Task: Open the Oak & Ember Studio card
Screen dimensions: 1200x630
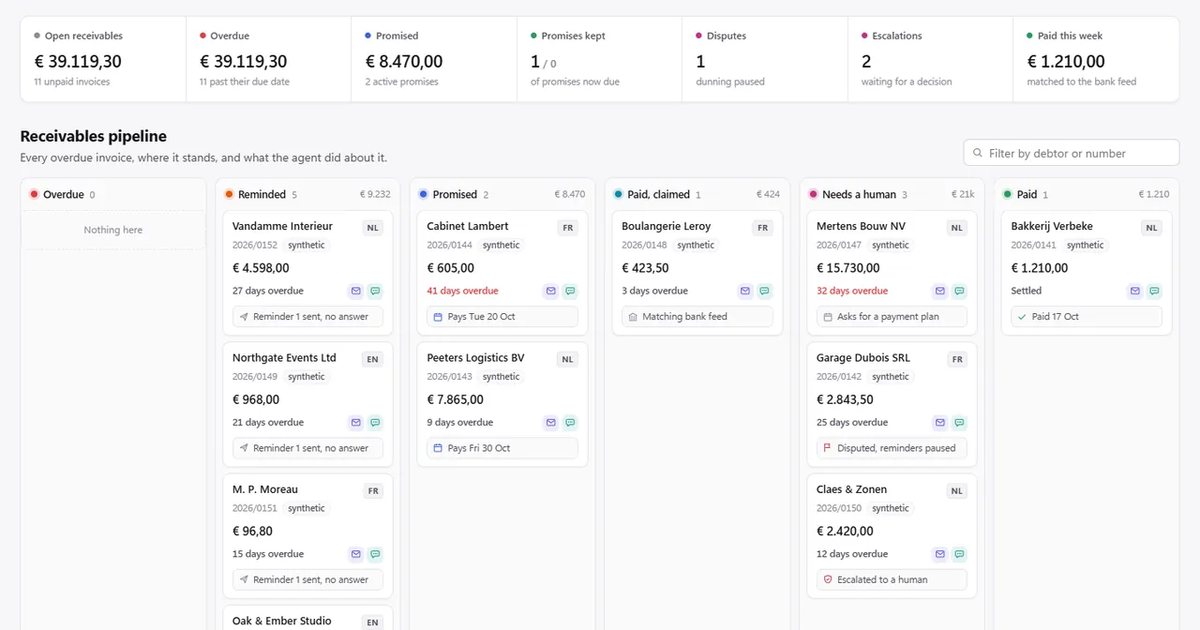Action: pyautogui.click(x=307, y=618)
